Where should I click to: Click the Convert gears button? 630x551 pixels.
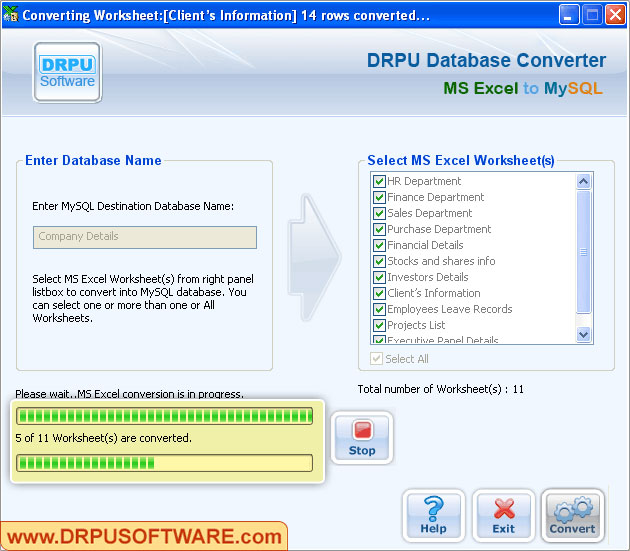pyautogui.click(x=573, y=516)
